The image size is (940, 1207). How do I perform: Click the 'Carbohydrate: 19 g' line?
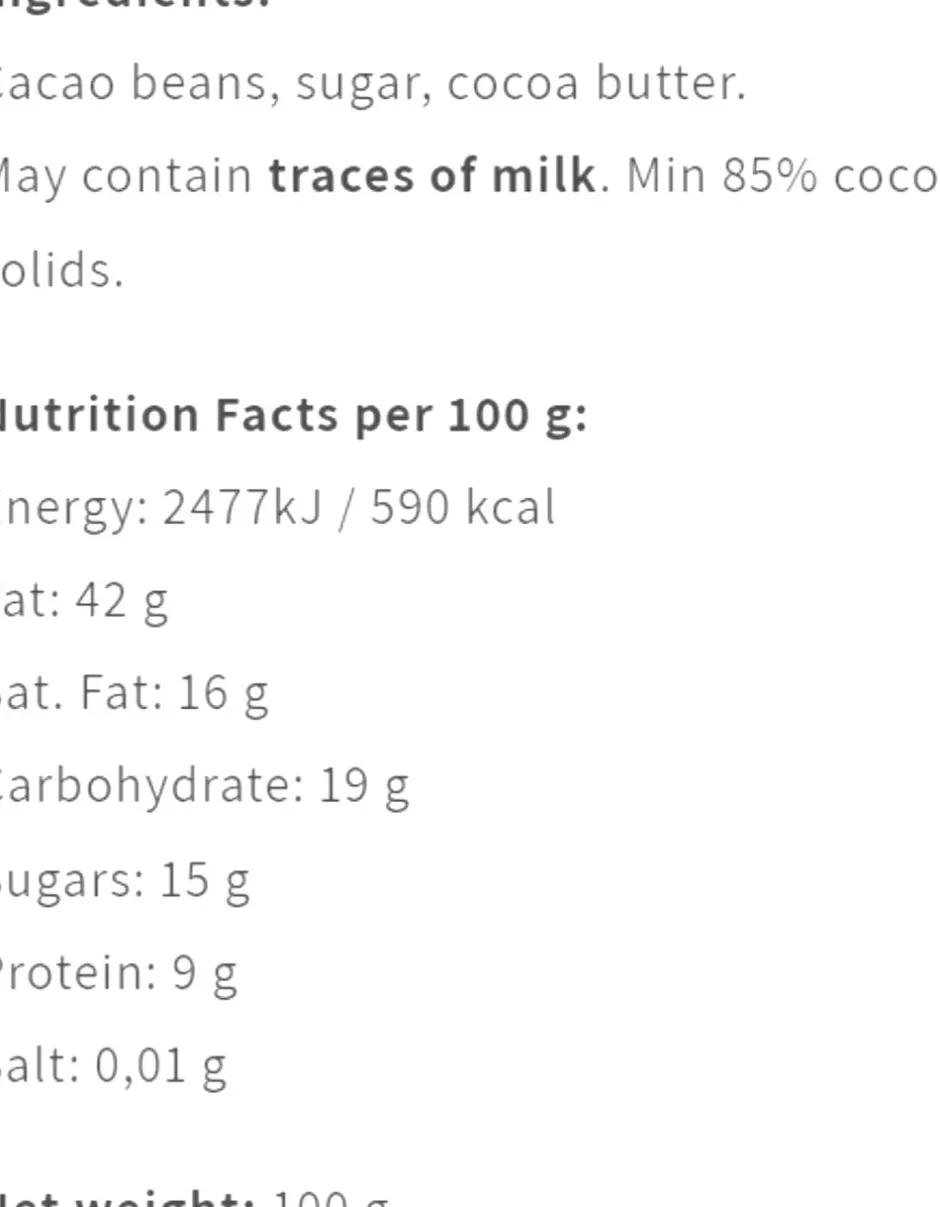click(x=204, y=786)
